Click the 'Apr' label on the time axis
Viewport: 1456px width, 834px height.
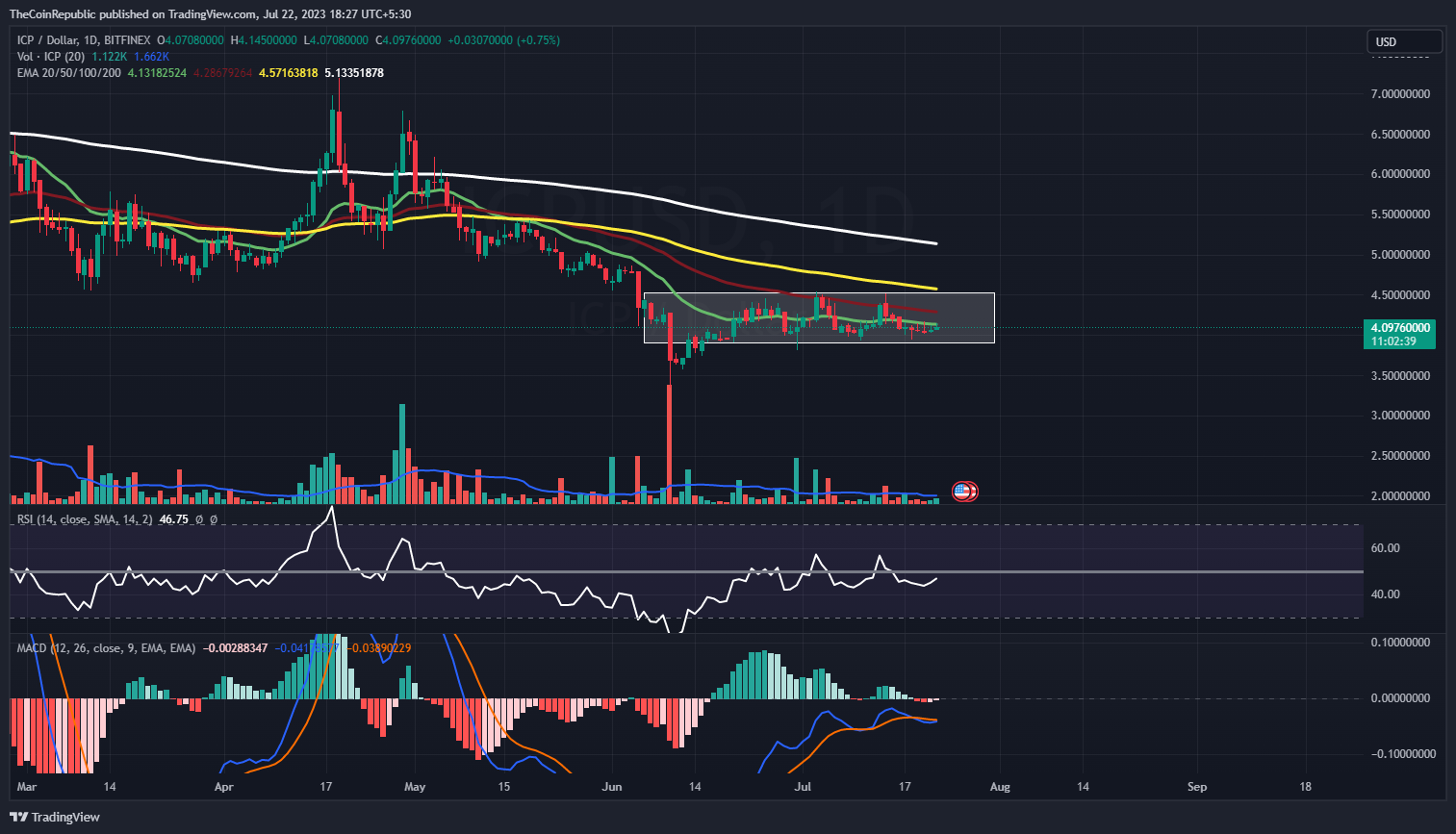click(224, 787)
